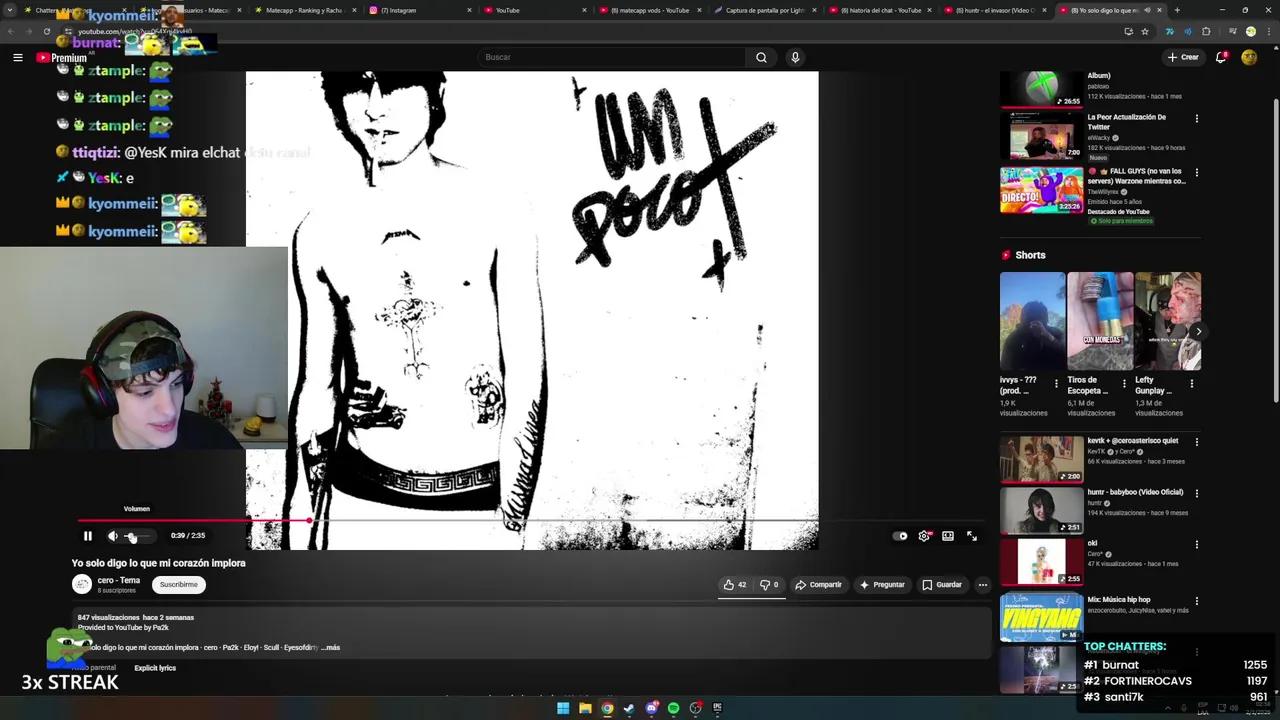This screenshot has height=720, width=1280.
Task: Adjust the volume slider handle
Action: [131, 537]
